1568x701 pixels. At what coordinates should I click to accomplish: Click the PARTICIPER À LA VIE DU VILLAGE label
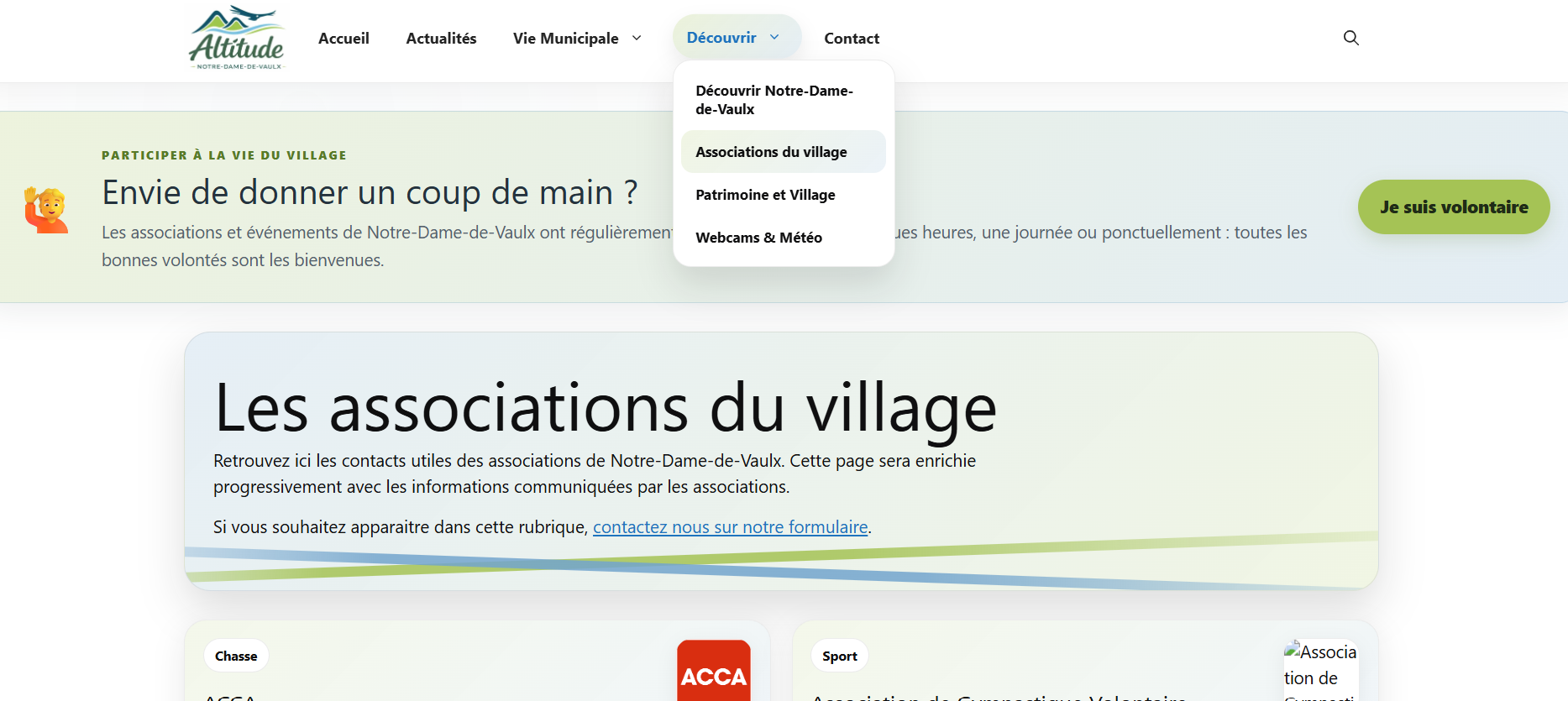tap(224, 155)
